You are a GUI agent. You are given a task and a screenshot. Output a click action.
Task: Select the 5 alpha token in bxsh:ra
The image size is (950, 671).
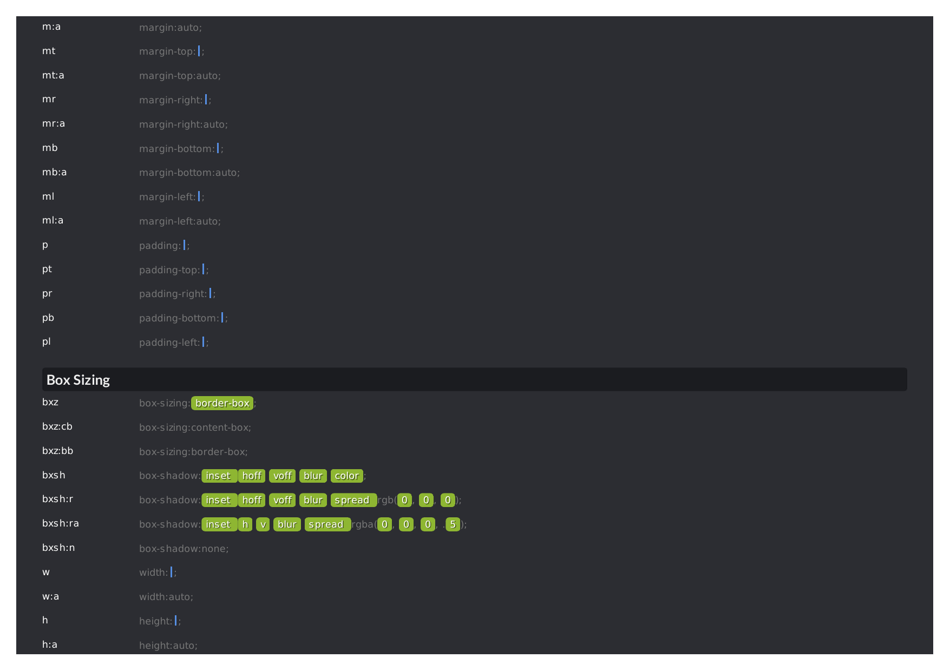click(x=453, y=524)
